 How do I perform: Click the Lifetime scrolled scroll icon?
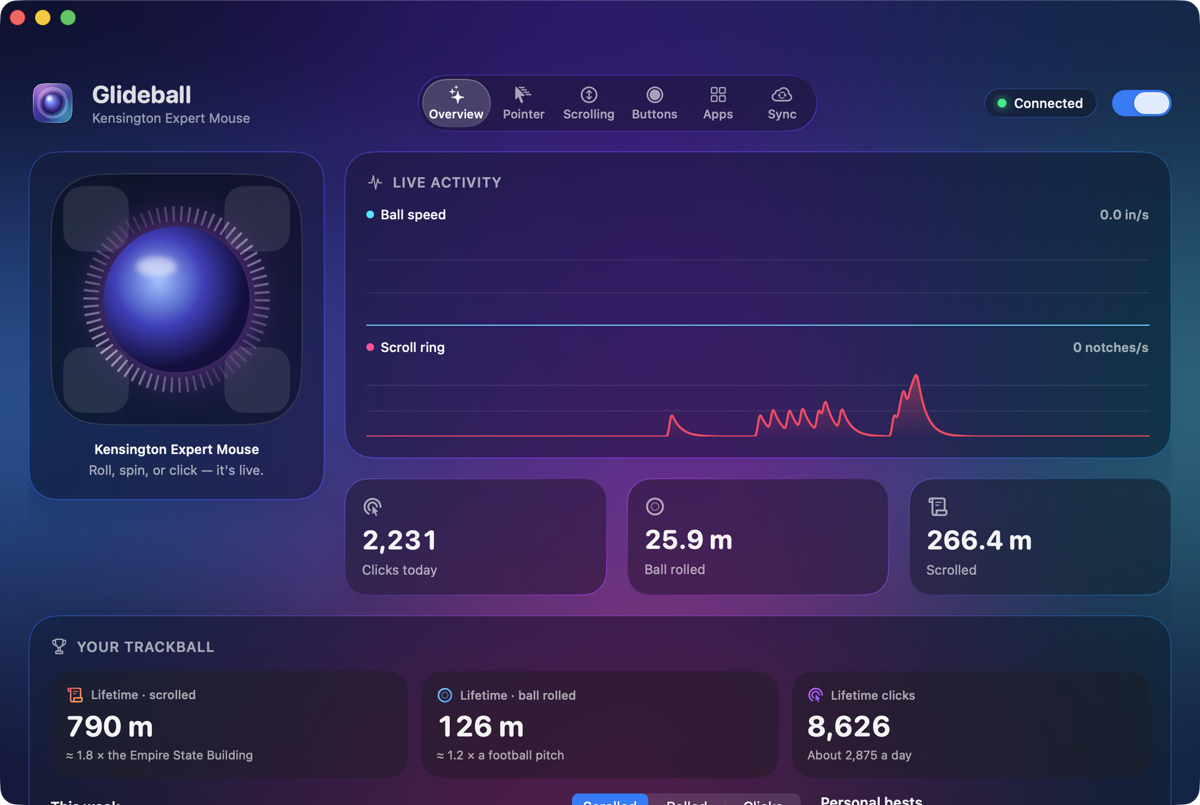point(75,695)
